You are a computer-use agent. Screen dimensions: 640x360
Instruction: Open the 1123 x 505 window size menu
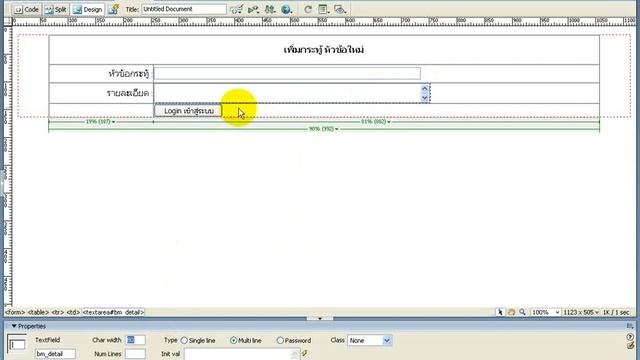pos(581,312)
